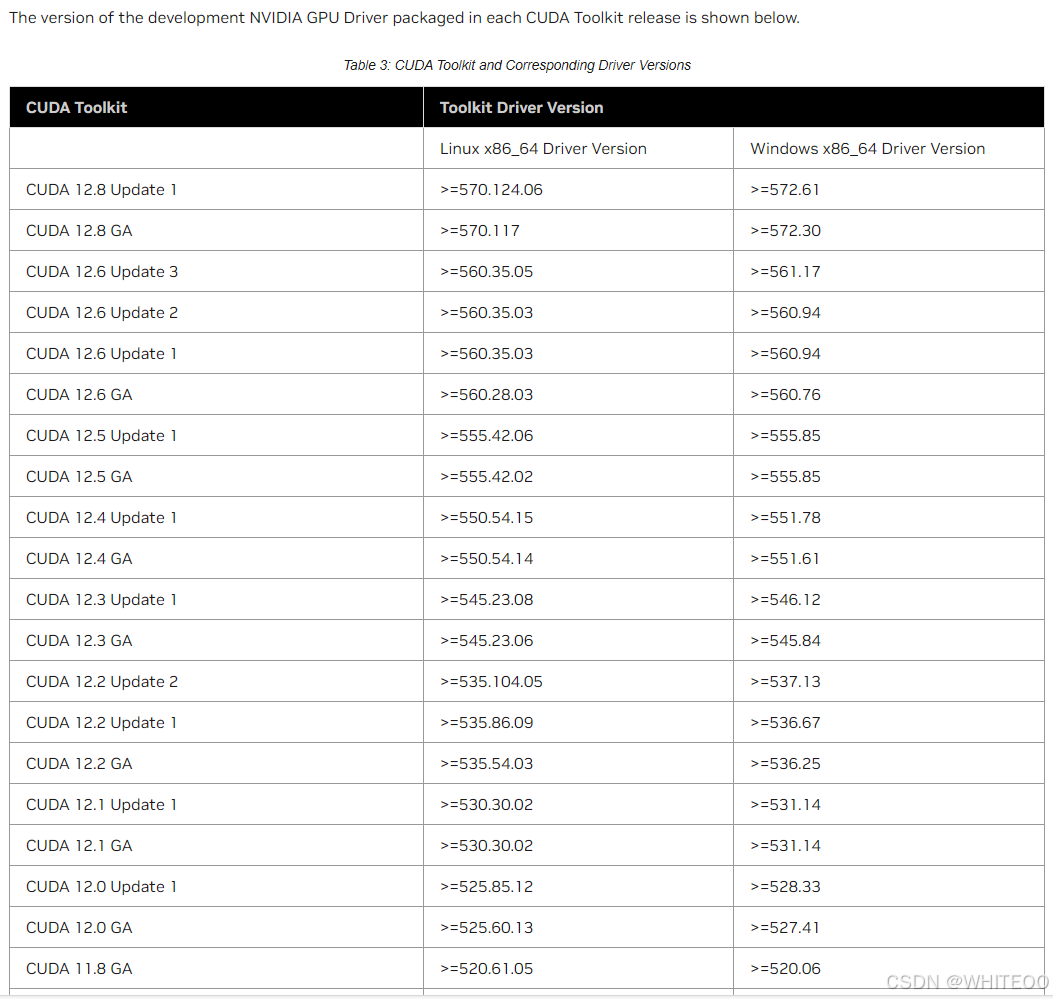Click the value '>=525.60.13'
1053x999 pixels.
coord(486,926)
